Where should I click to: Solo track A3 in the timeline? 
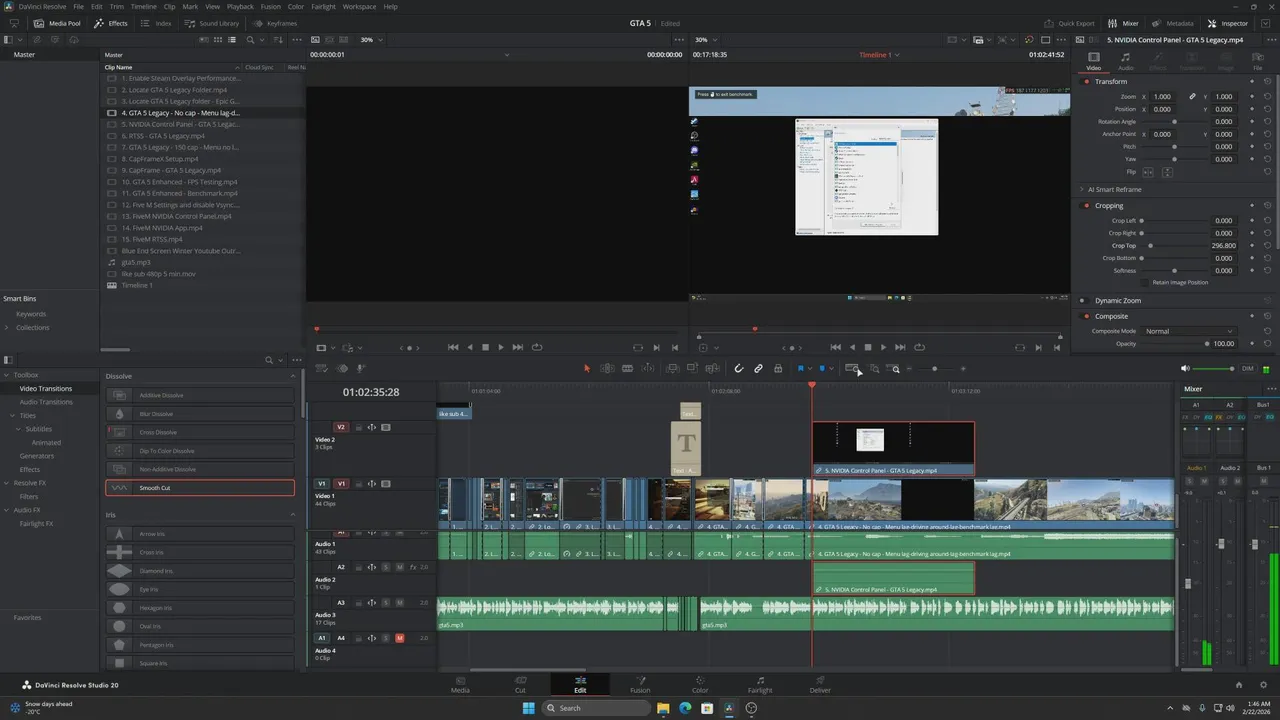pyautogui.click(x=386, y=603)
